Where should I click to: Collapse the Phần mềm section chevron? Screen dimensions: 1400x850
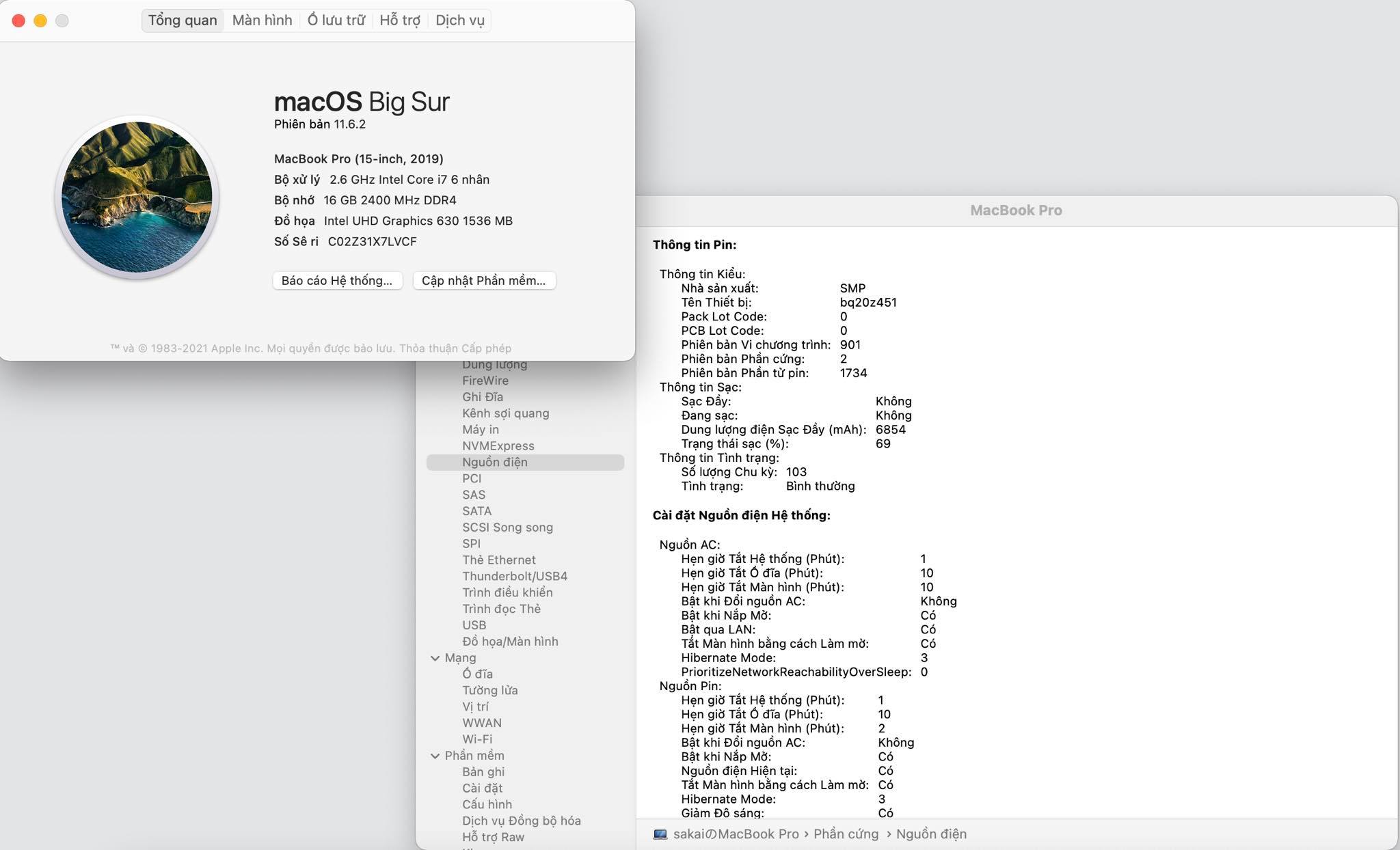click(435, 756)
